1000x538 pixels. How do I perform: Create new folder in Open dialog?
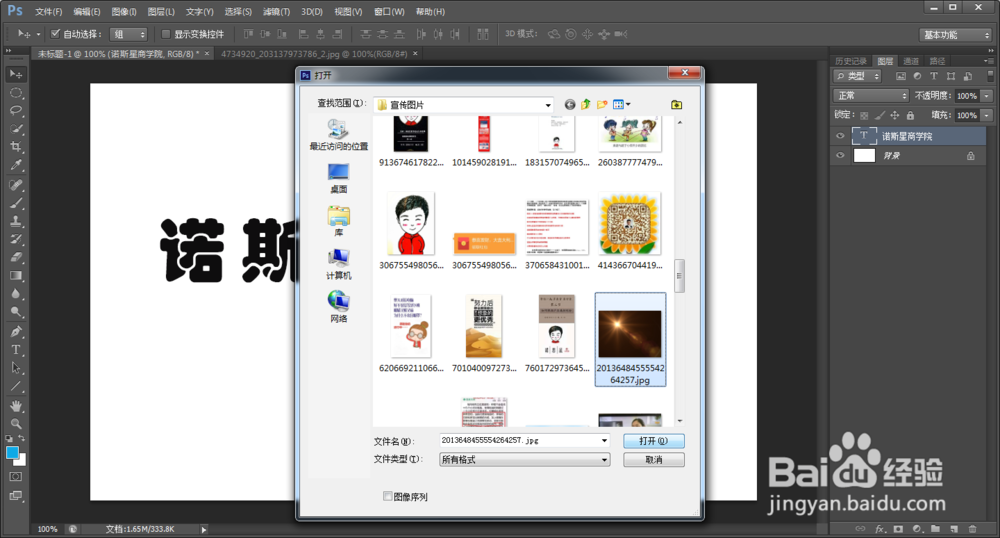tap(602, 104)
